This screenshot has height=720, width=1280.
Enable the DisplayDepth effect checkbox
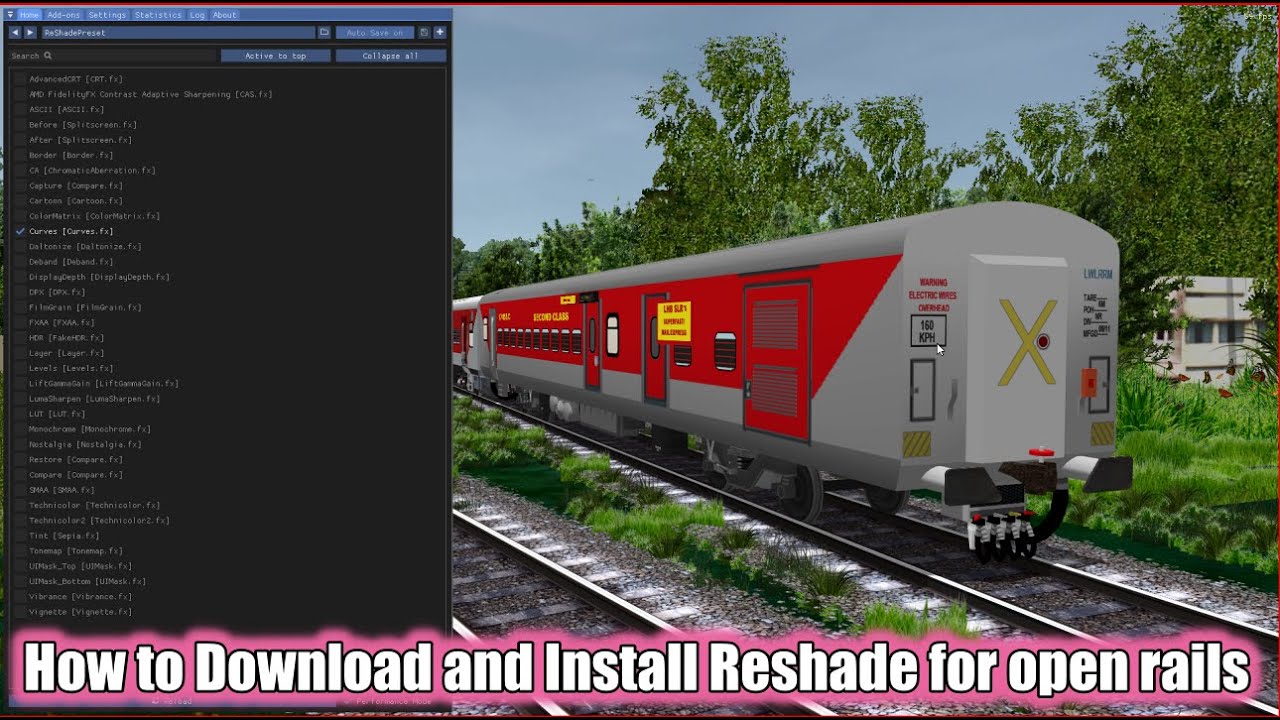[19, 277]
